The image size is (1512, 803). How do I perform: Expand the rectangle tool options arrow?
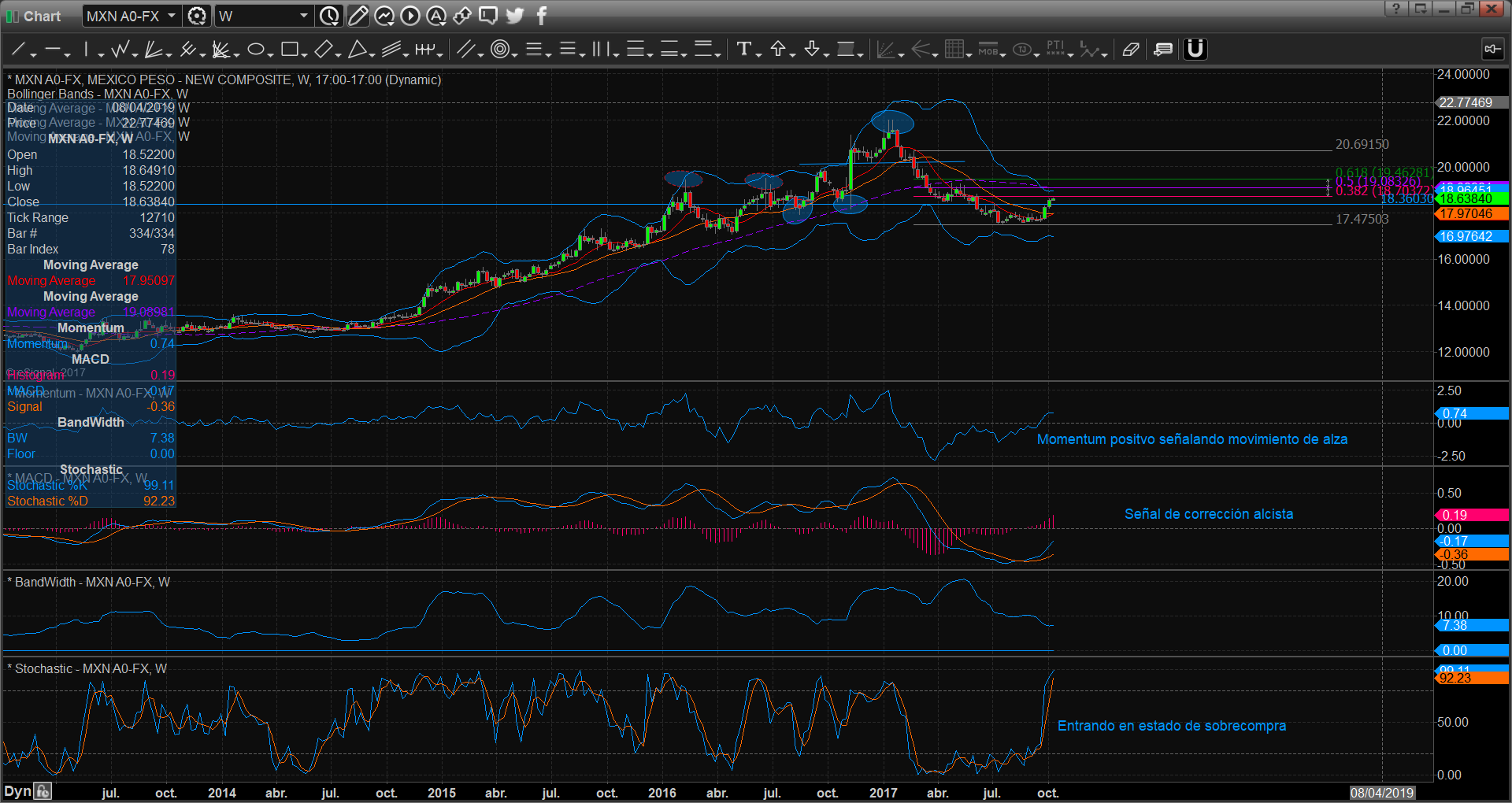click(x=304, y=54)
